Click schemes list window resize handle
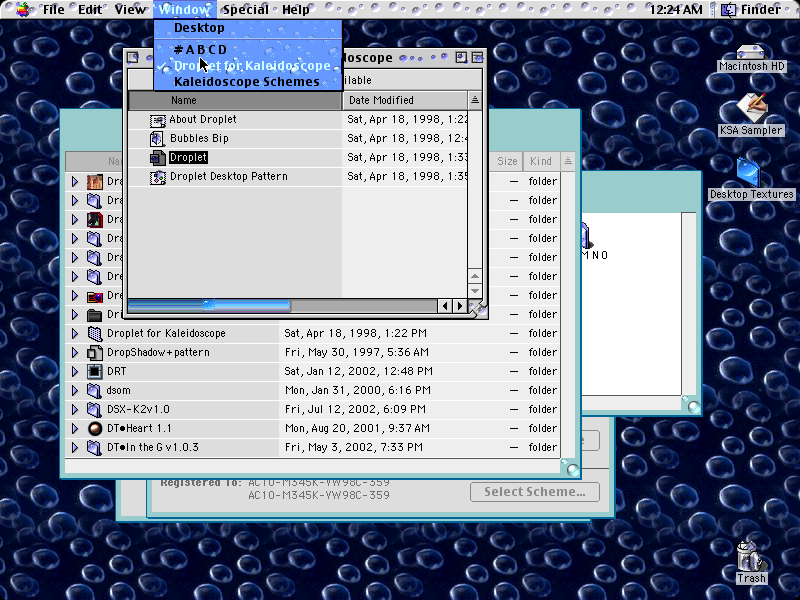Screen dimensions: 800x600 coord(571,468)
